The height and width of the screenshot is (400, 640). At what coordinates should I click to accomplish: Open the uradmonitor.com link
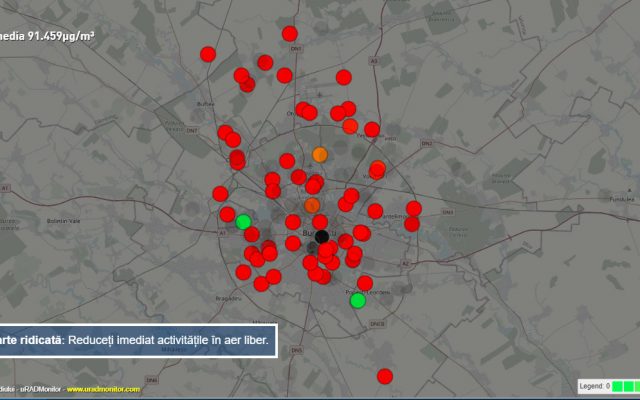click(x=102, y=389)
